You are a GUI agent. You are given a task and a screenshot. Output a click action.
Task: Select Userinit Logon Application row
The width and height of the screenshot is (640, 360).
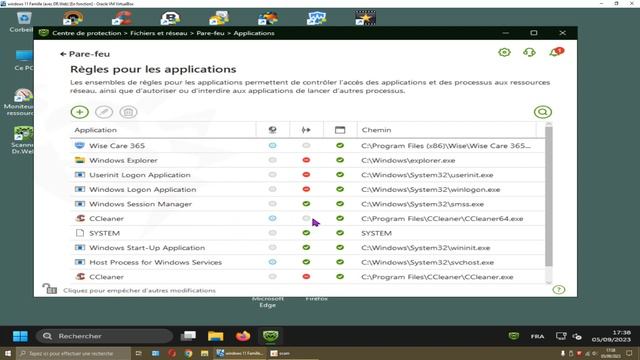click(x=307, y=175)
